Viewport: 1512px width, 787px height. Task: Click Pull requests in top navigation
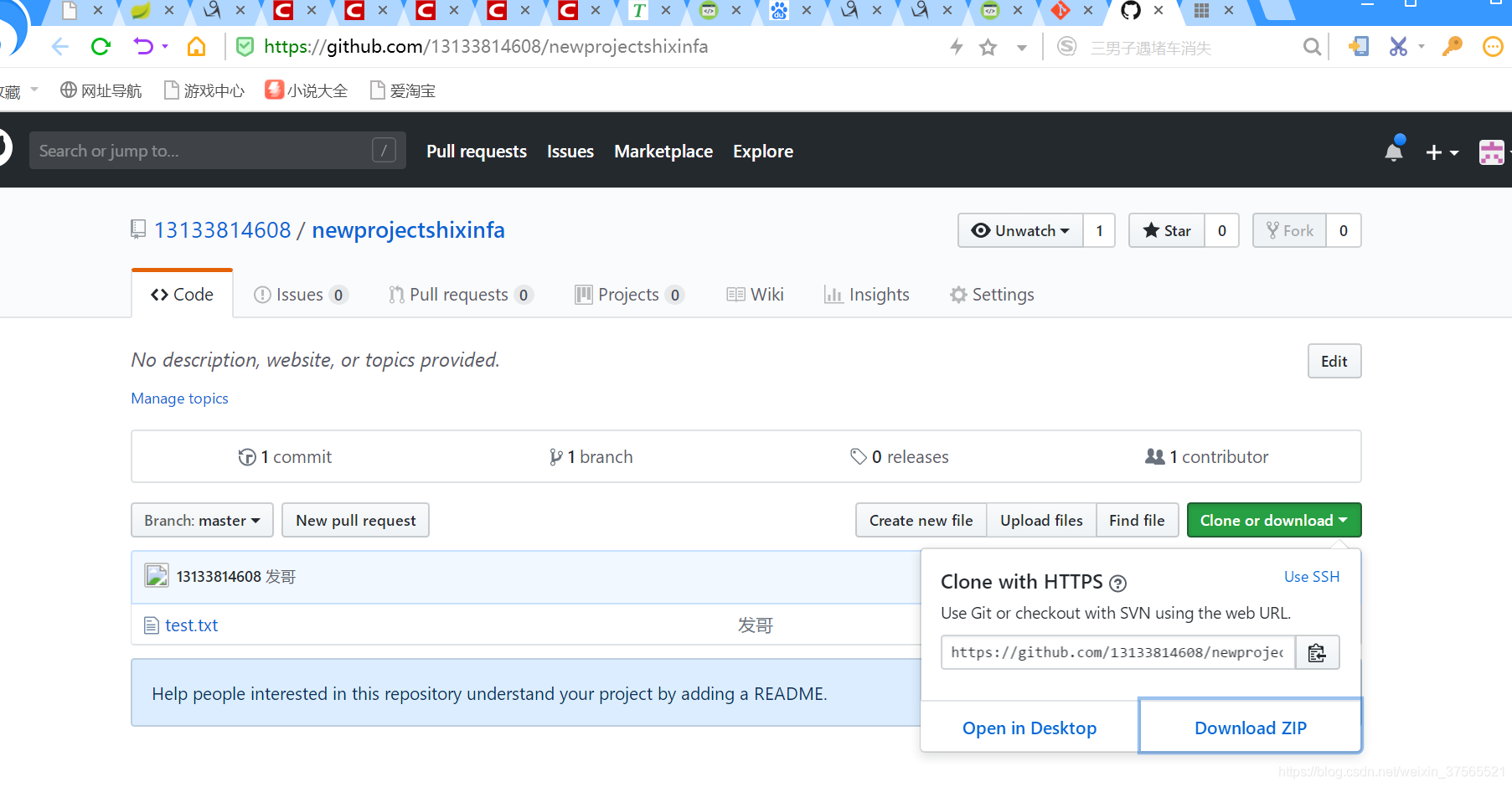coord(477,152)
